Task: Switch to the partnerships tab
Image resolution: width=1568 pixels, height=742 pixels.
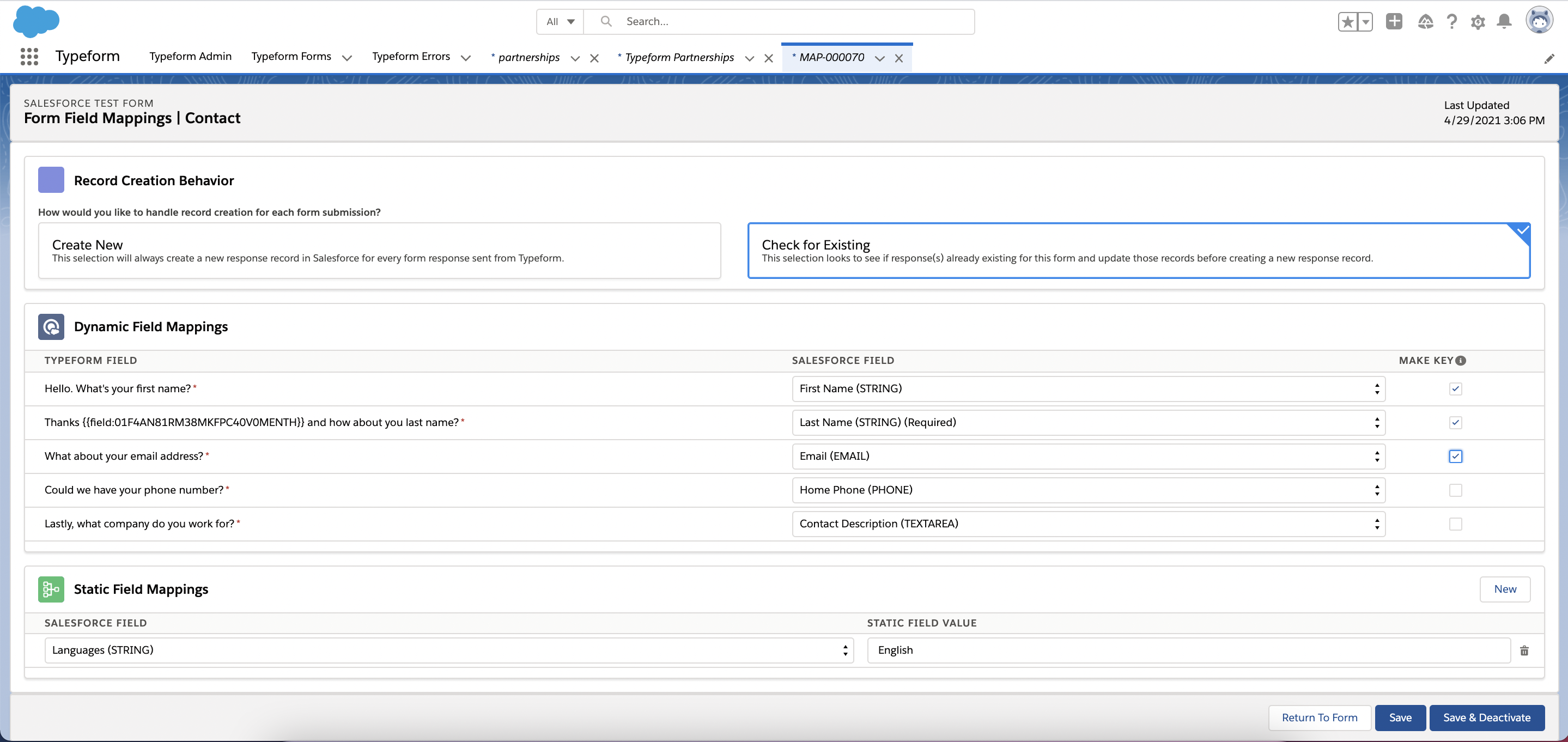Action: coord(528,57)
